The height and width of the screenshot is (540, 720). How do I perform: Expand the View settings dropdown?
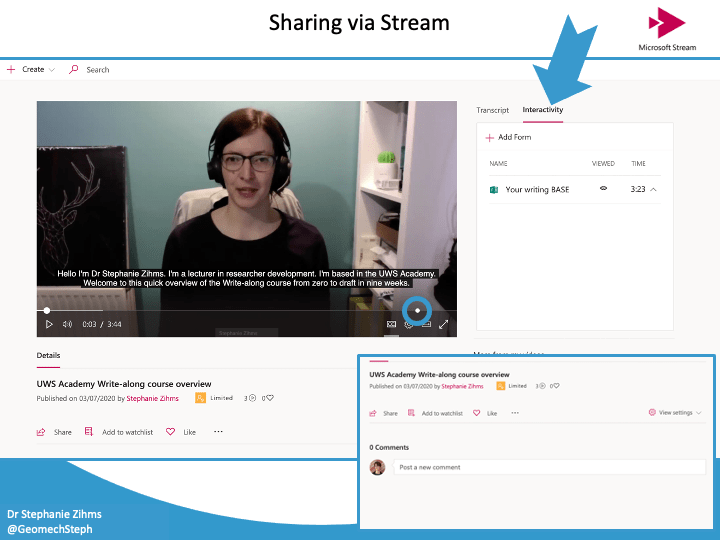click(x=680, y=412)
